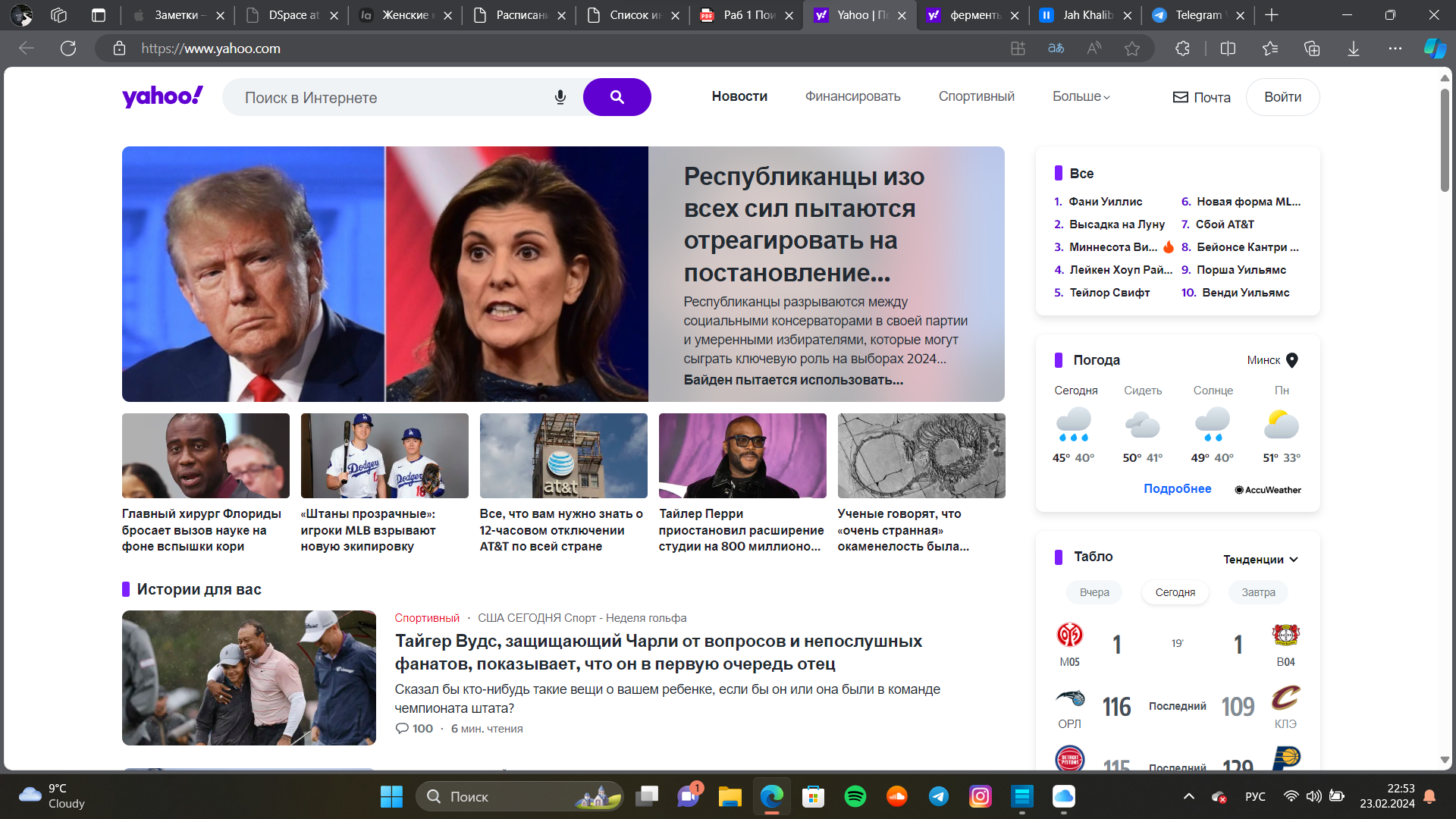Open Спортивный navigation item
This screenshot has height=819, width=1456.
[976, 96]
